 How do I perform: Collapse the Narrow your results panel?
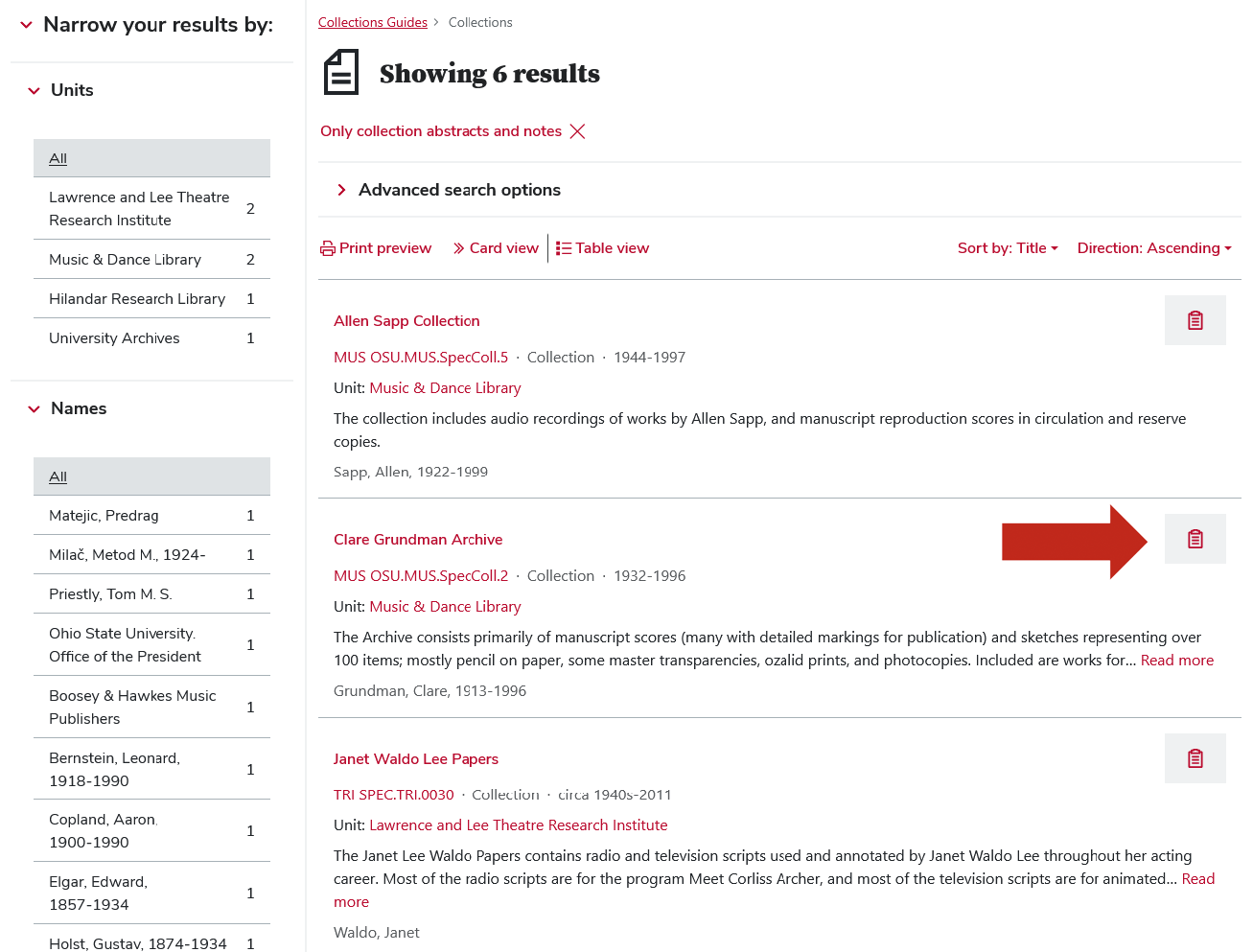click(26, 25)
